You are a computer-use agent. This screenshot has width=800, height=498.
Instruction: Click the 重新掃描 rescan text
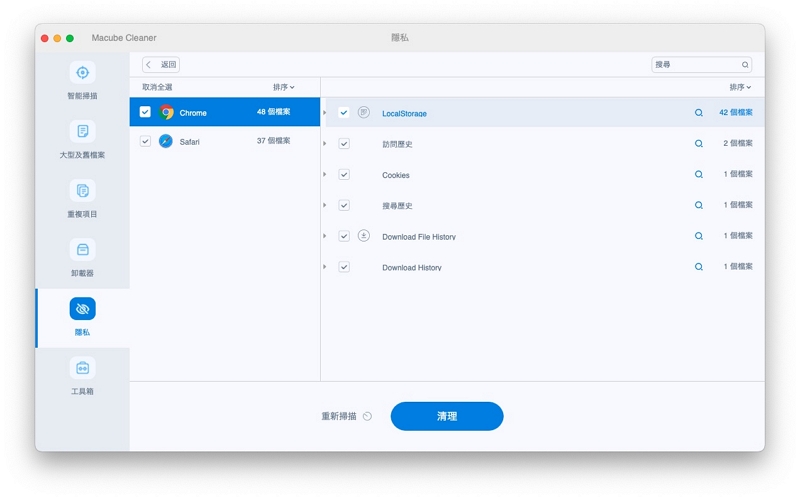[339, 416]
